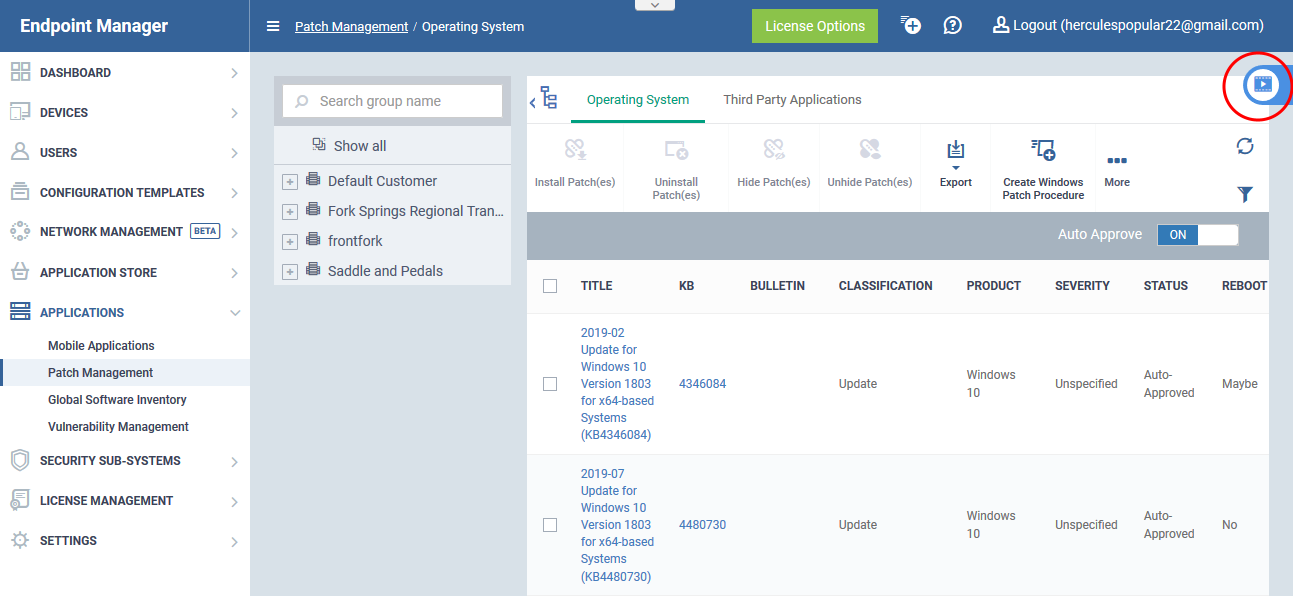This screenshot has height=596, width=1293.
Task: Click the License Management icon
Action: [x=20, y=500]
